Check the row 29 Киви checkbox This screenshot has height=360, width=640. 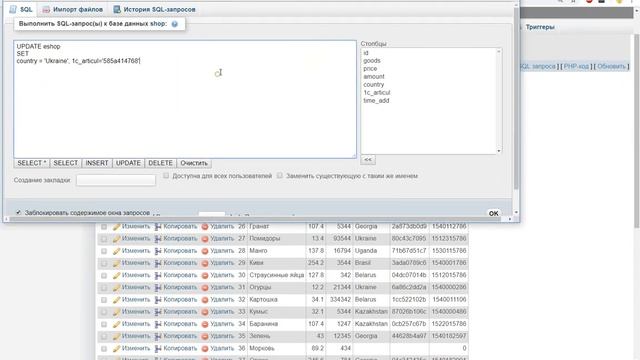click(104, 263)
